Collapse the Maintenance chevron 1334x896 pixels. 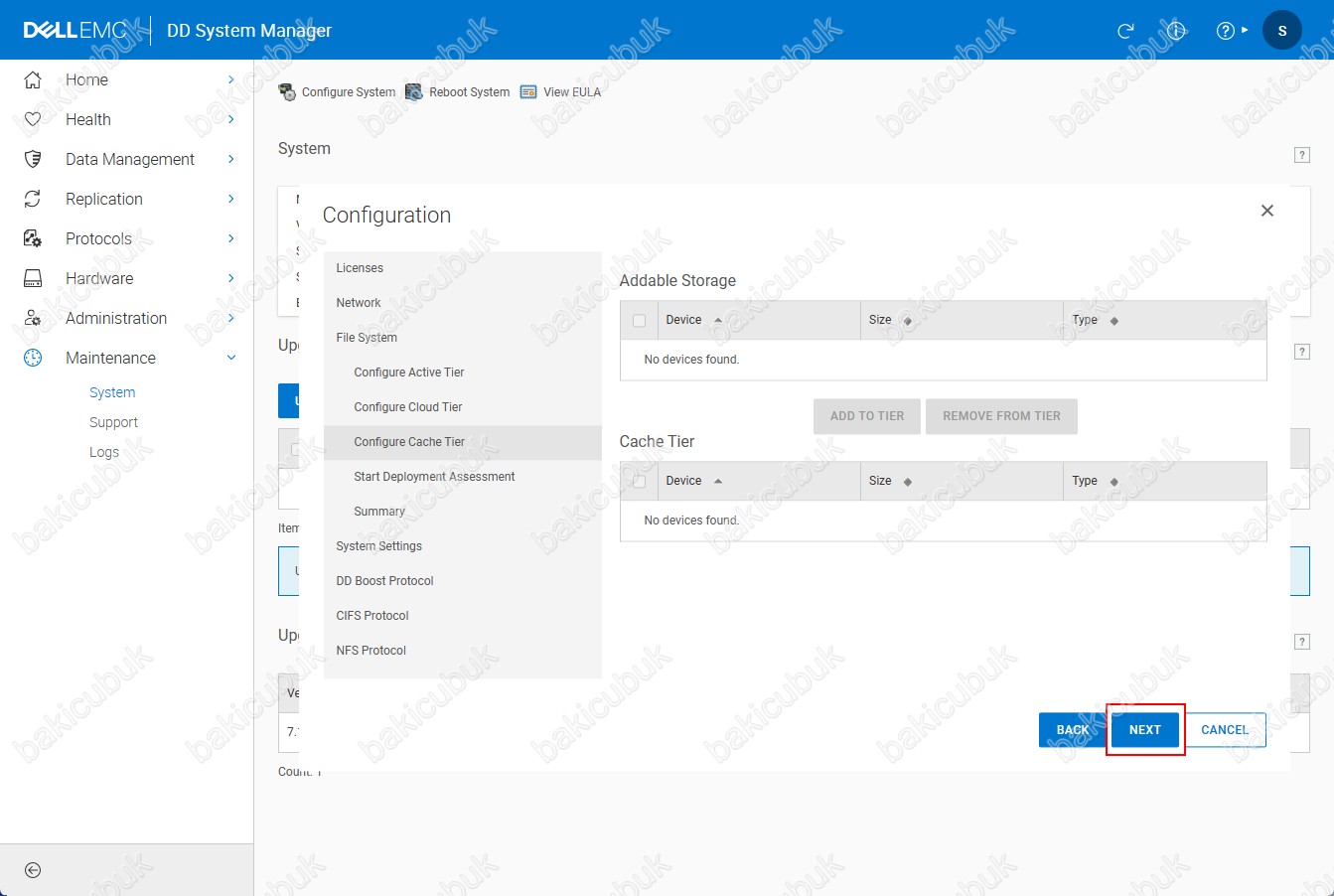tap(231, 358)
